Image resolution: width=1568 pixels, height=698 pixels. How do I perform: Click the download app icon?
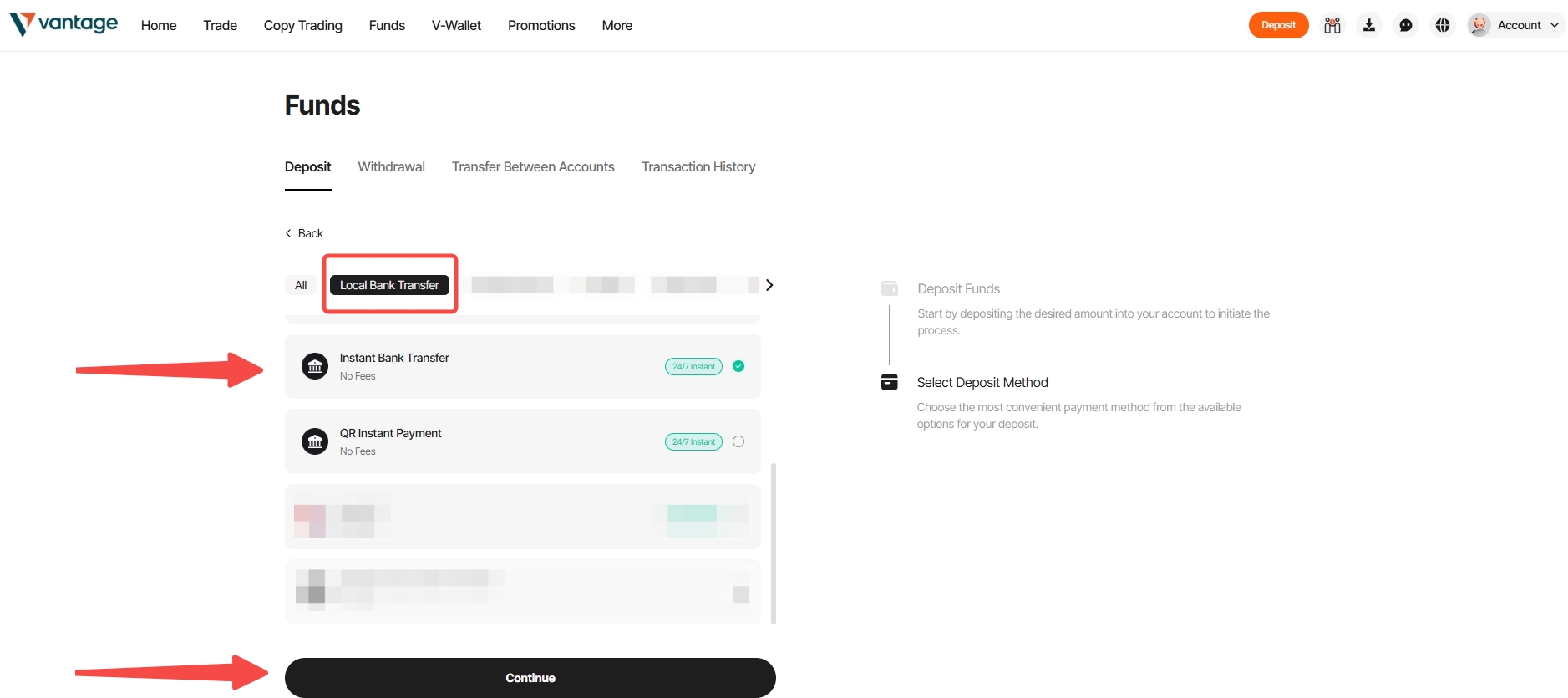[x=1369, y=25]
